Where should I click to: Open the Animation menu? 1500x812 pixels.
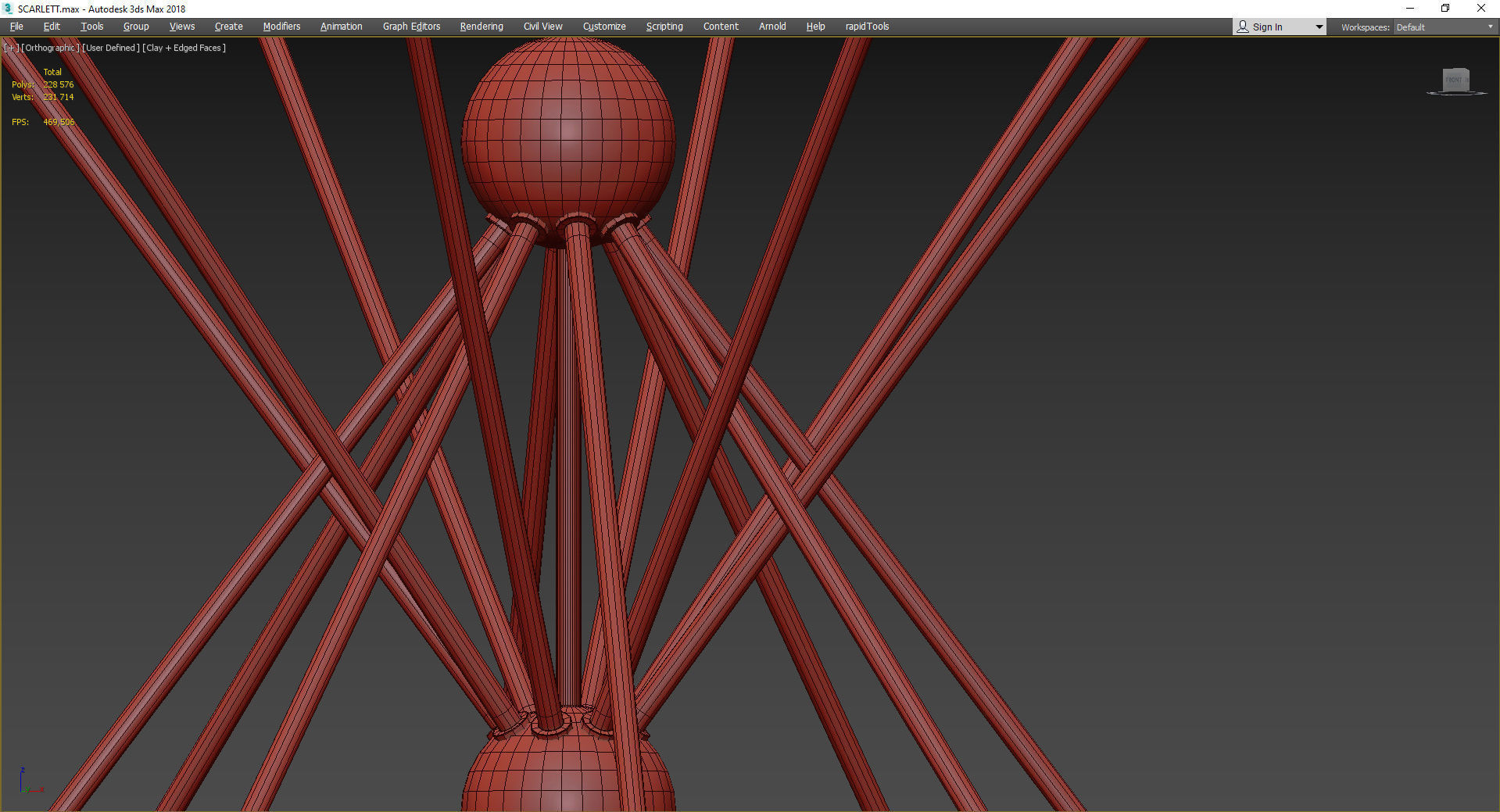342,27
